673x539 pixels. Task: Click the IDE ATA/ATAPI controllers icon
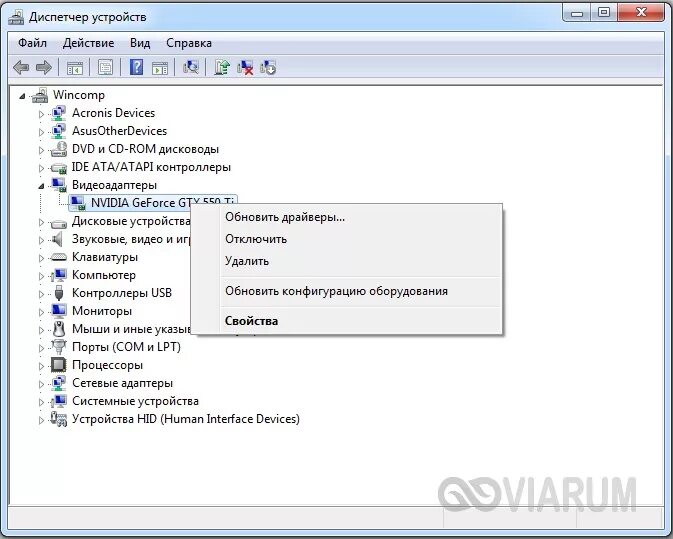click(59, 167)
